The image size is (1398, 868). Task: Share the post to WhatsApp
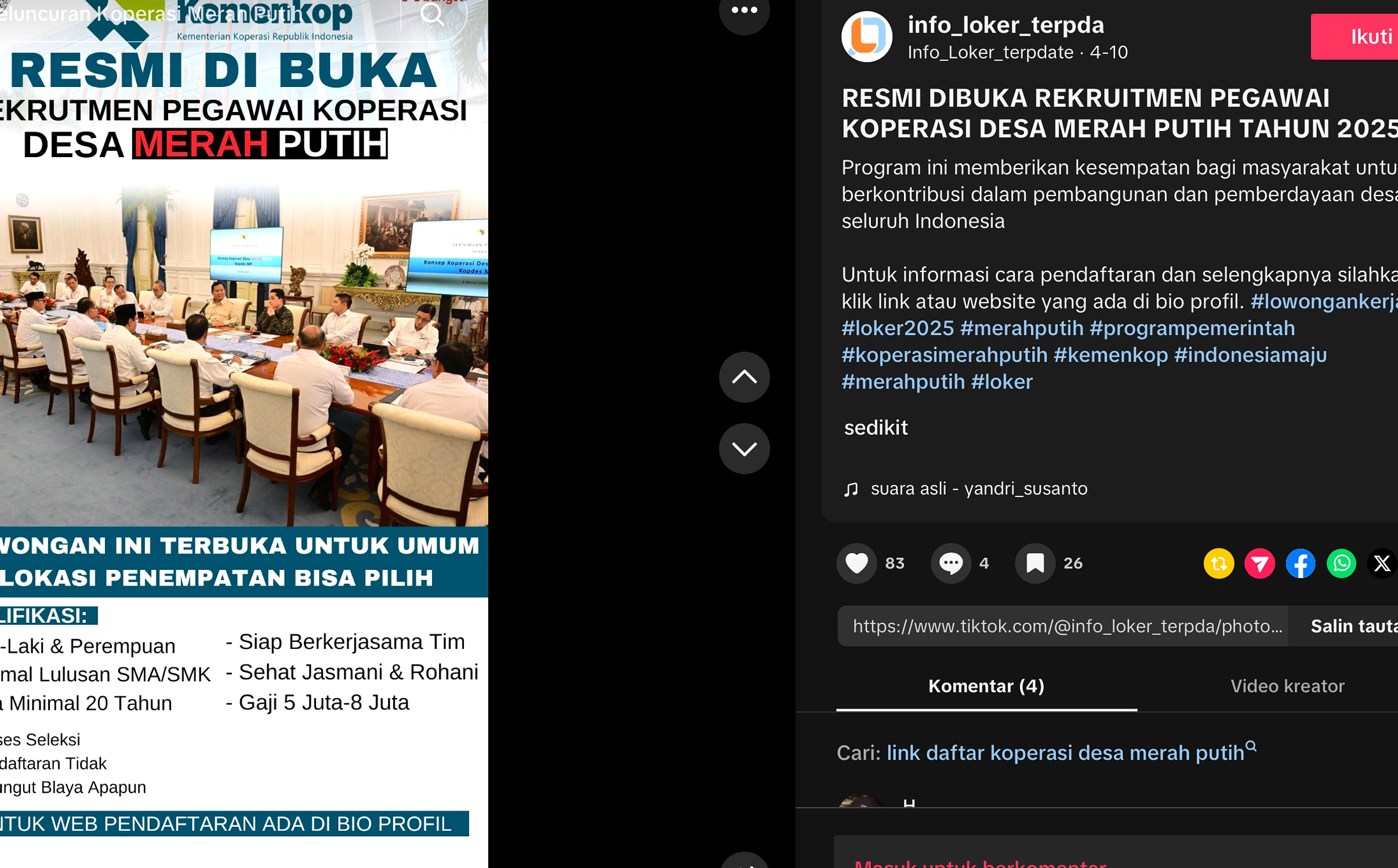(1341, 563)
